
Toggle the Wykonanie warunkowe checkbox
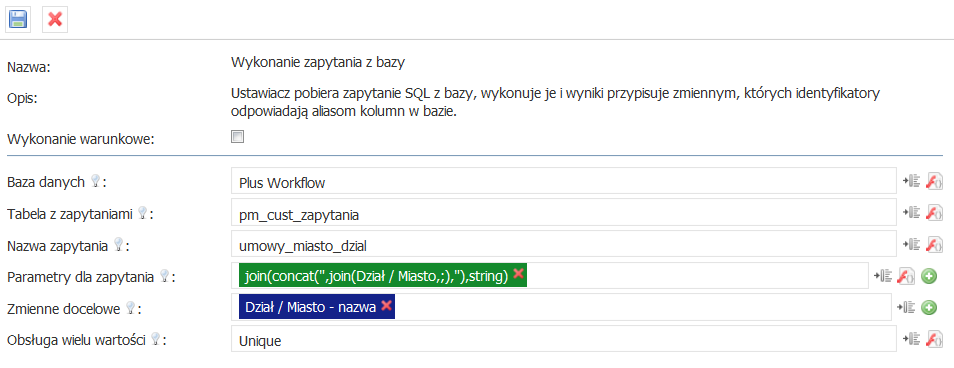click(x=237, y=137)
